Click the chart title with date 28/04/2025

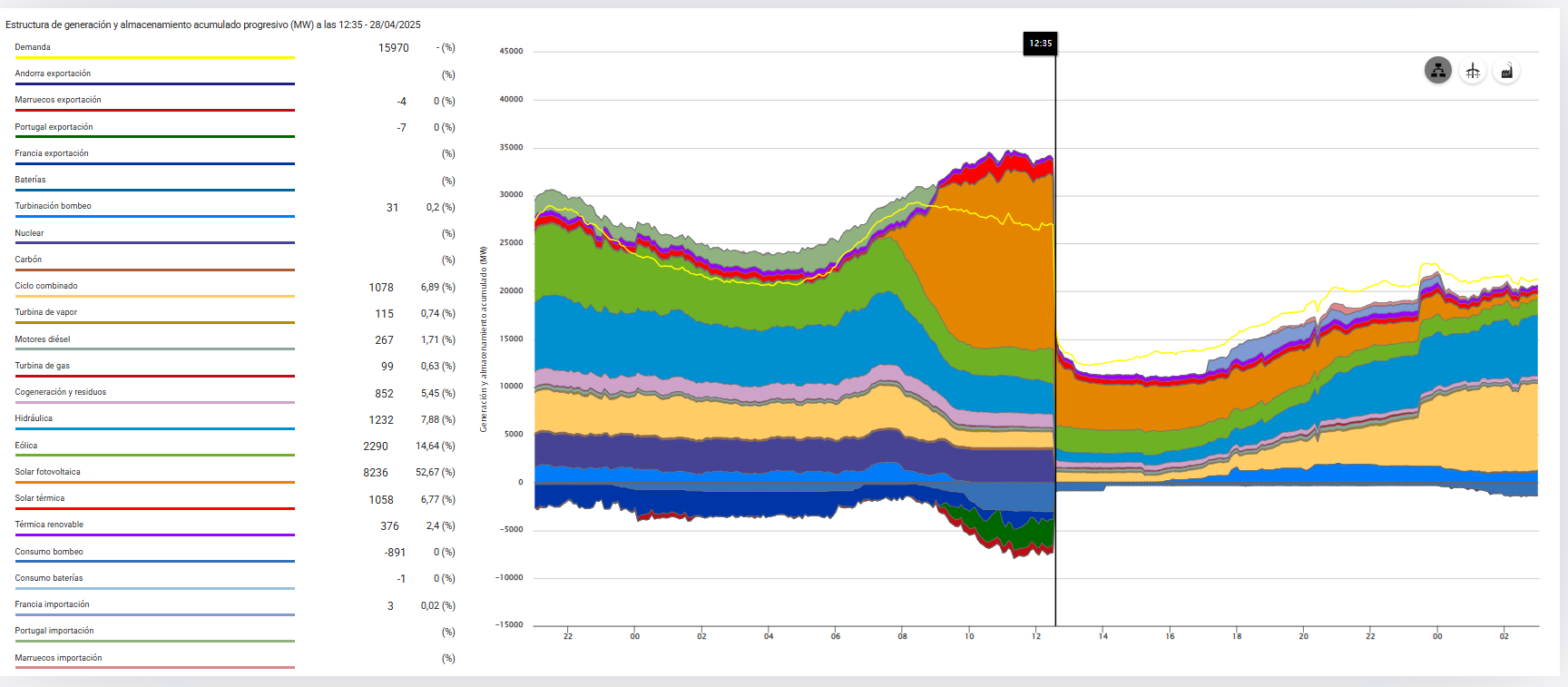212,25
